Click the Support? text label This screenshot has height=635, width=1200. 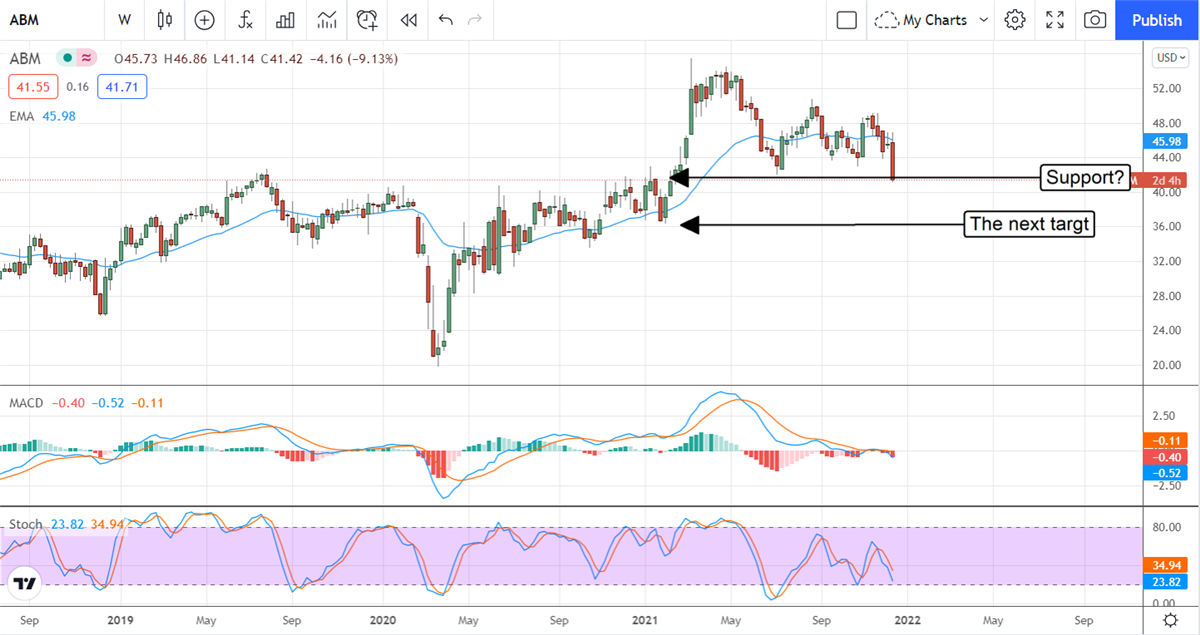coord(1085,178)
